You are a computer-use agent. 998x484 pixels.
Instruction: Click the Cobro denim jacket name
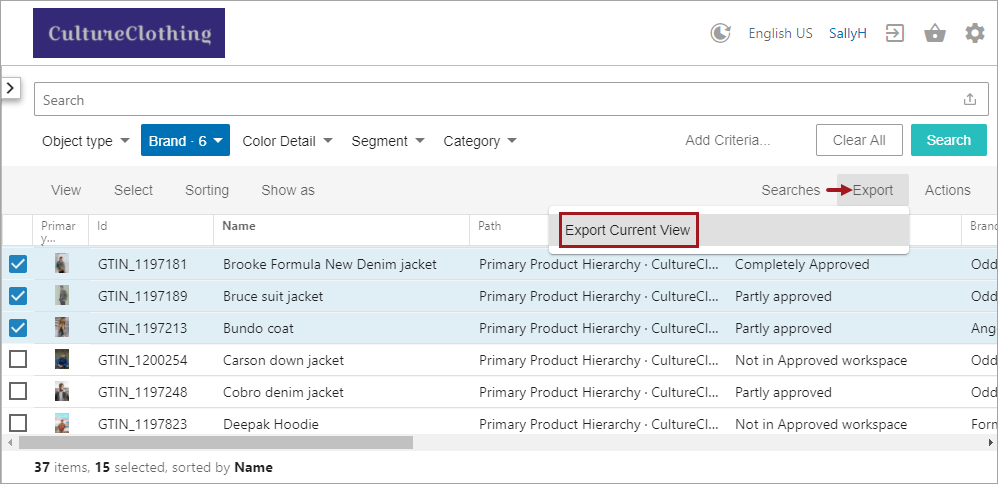[x=283, y=392]
